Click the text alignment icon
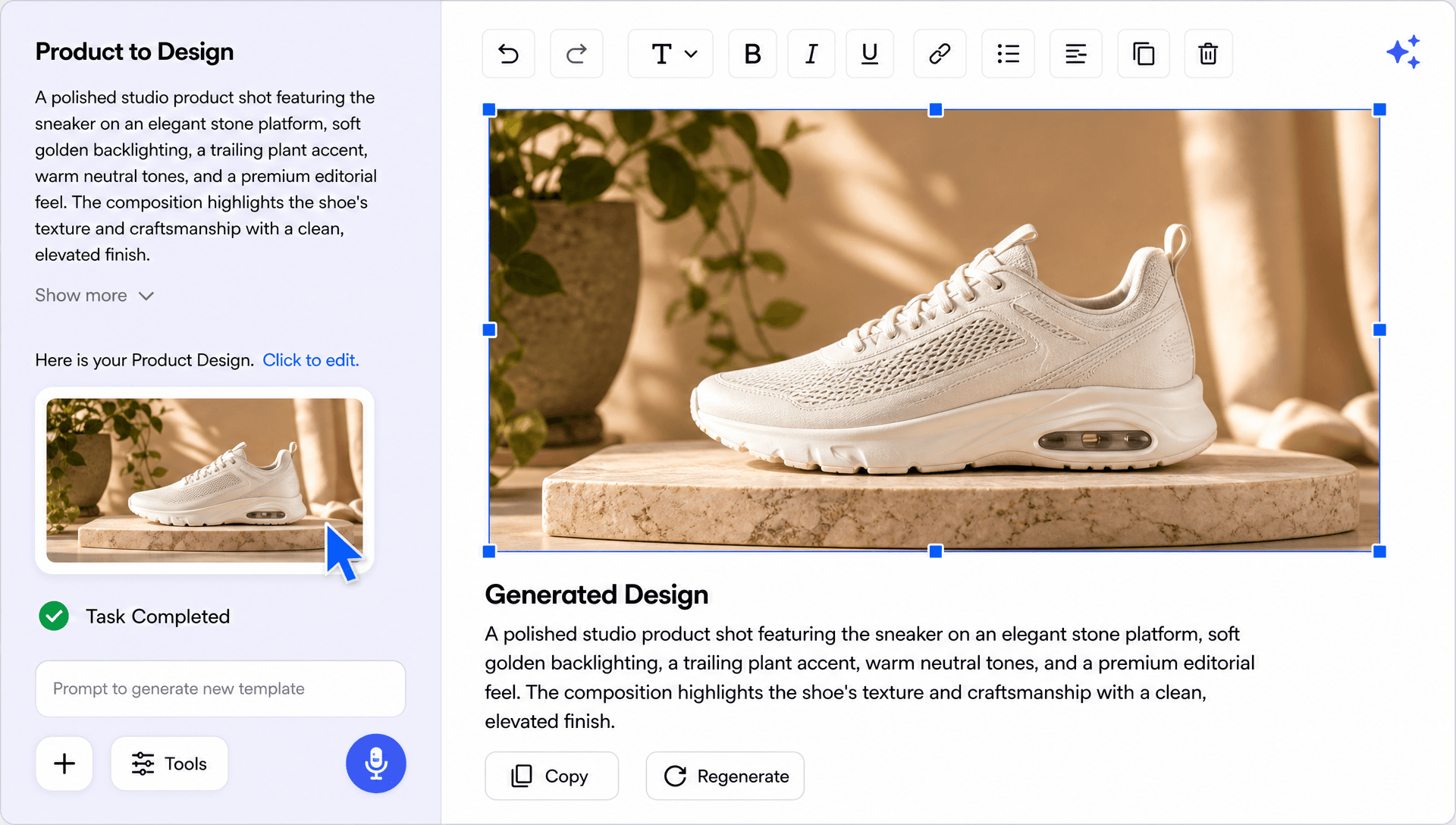The image size is (1456, 825). point(1076,54)
